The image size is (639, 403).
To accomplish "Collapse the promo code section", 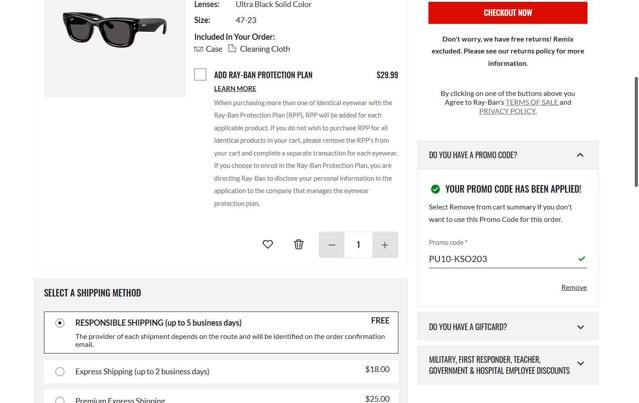I will pos(580,155).
